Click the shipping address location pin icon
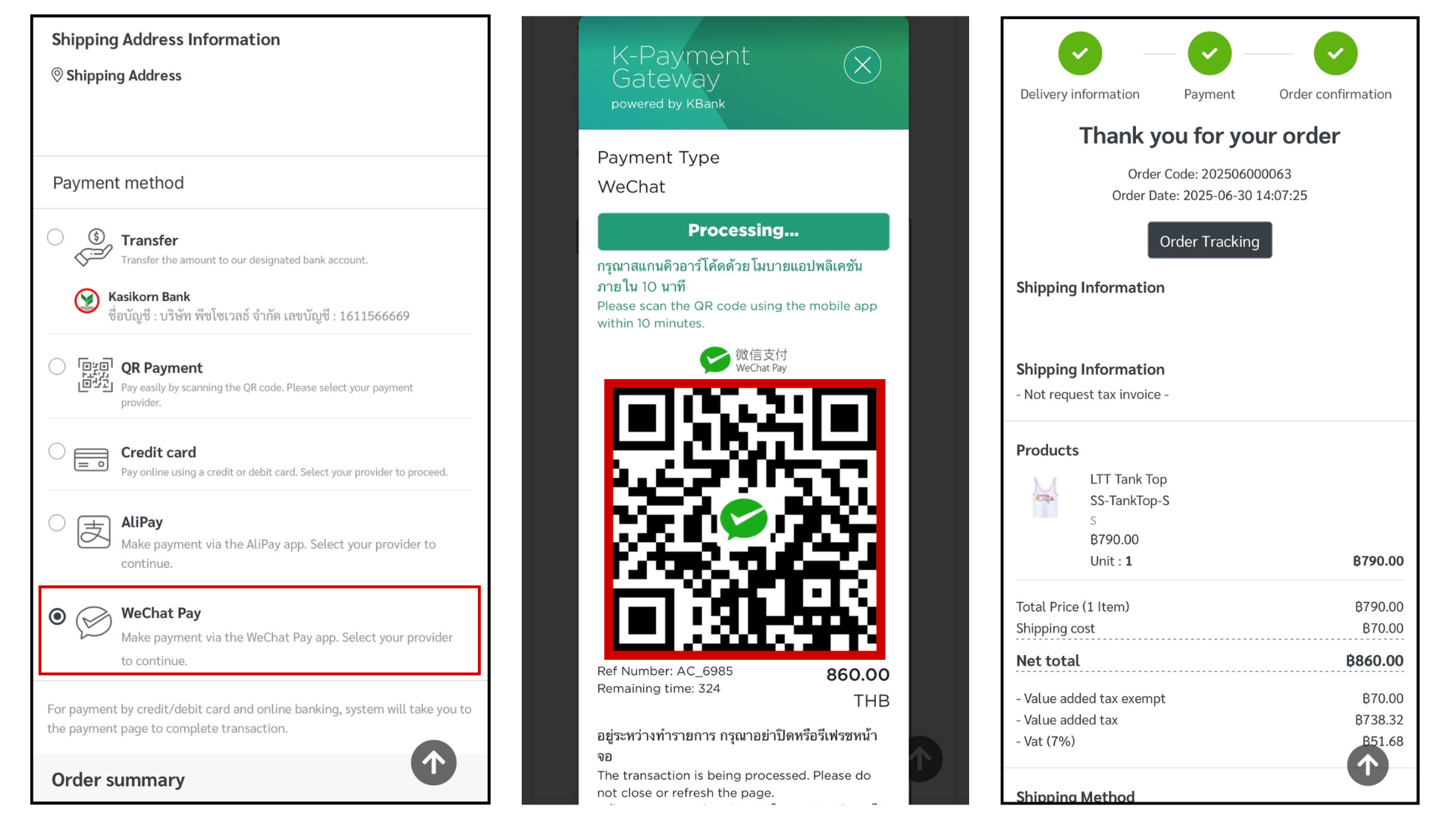This screenshot has height=819, width=1456. [x=57, y=75]
